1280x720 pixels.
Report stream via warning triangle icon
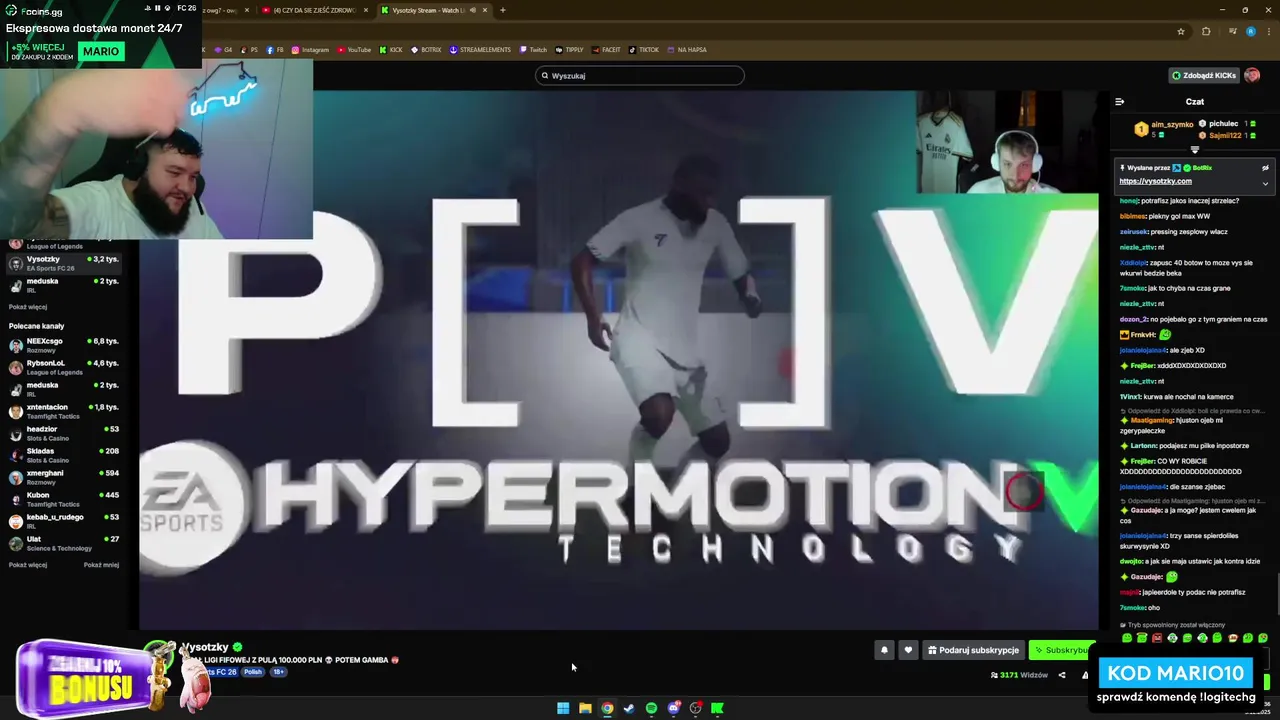pos(1085,675)
